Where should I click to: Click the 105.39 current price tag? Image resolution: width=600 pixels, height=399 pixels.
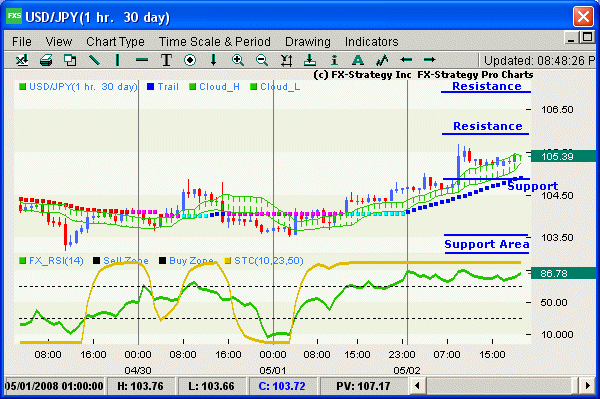[563, 156]
